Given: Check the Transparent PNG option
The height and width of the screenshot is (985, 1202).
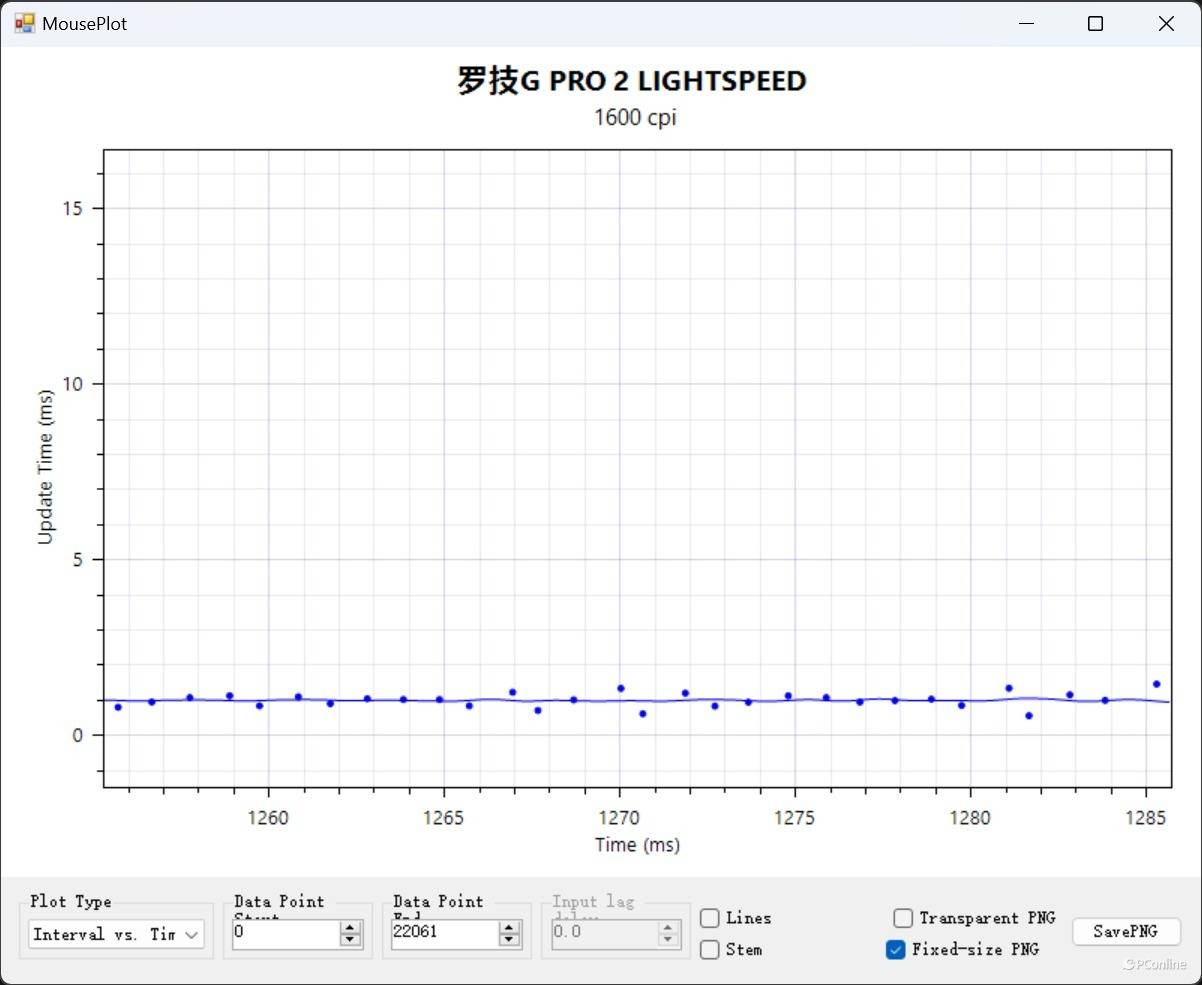Looking at the screenshot, I should (903, 918).
